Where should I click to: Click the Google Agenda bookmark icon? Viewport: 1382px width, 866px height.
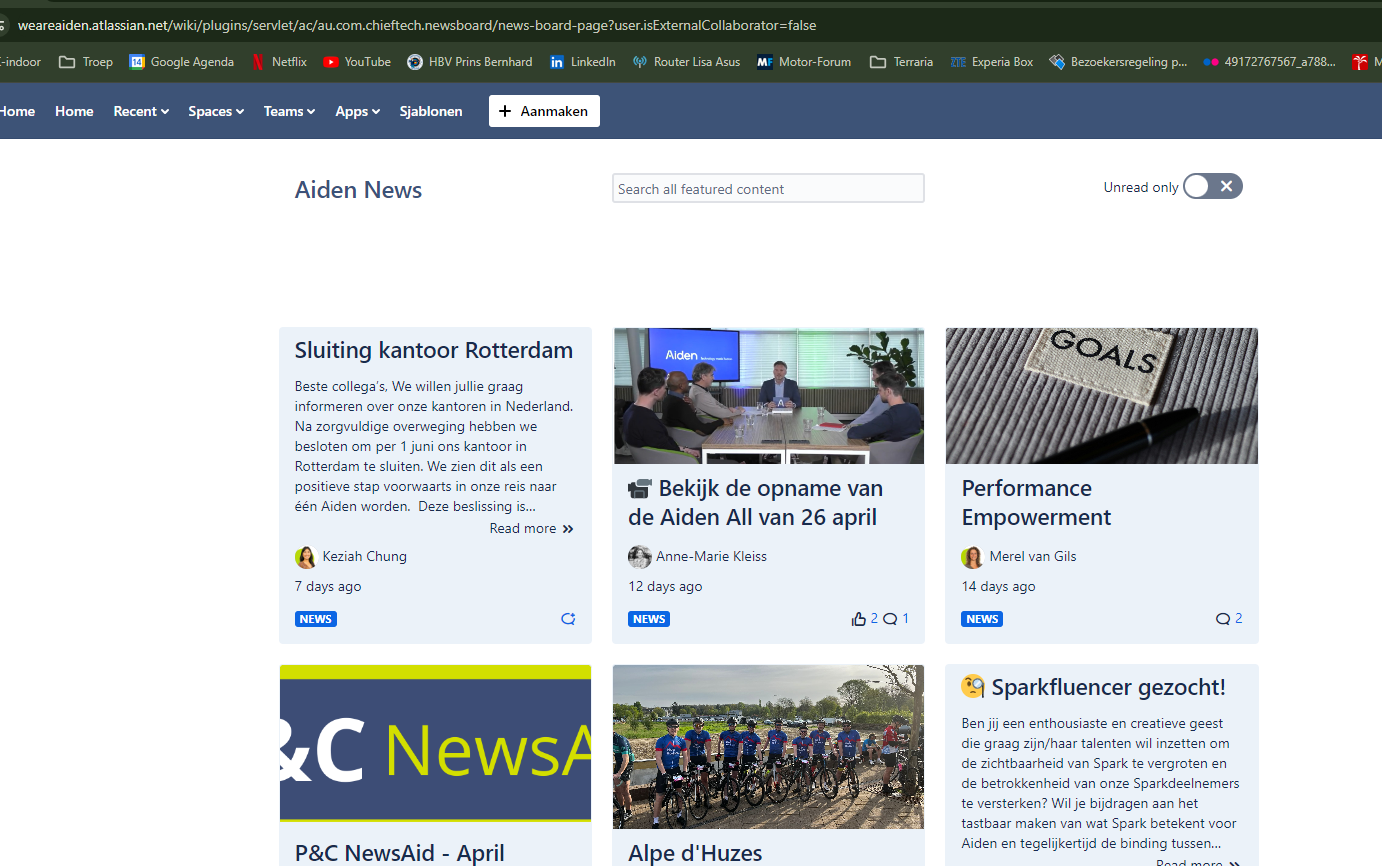pyautogui.click(x=137, y=62)
